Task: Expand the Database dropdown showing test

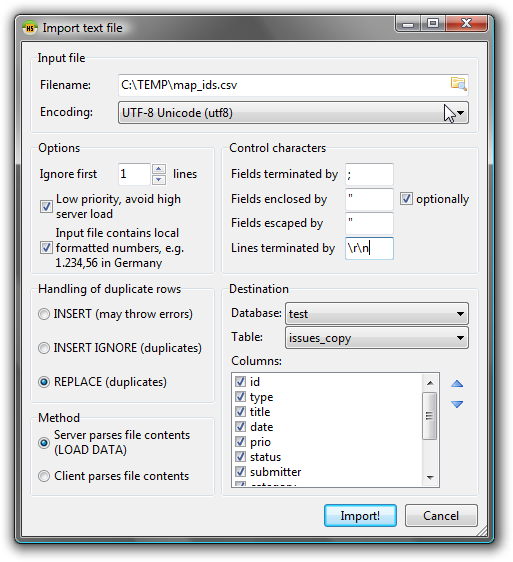Action: 377,314
